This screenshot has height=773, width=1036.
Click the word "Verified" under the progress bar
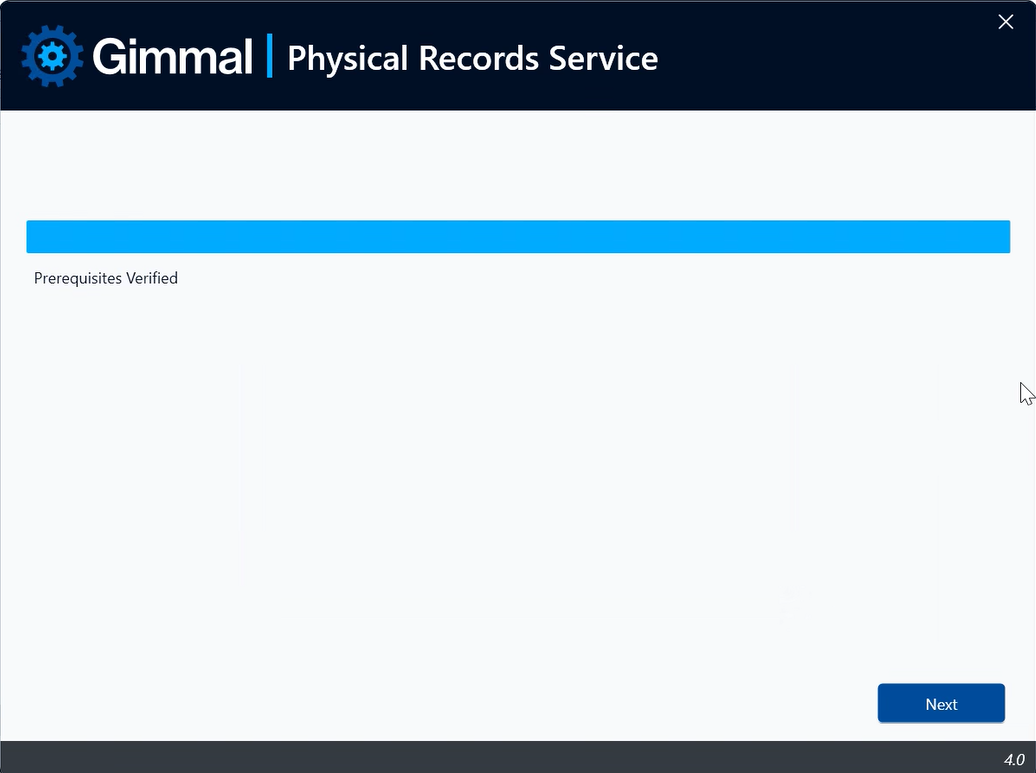tap(152, 277)
